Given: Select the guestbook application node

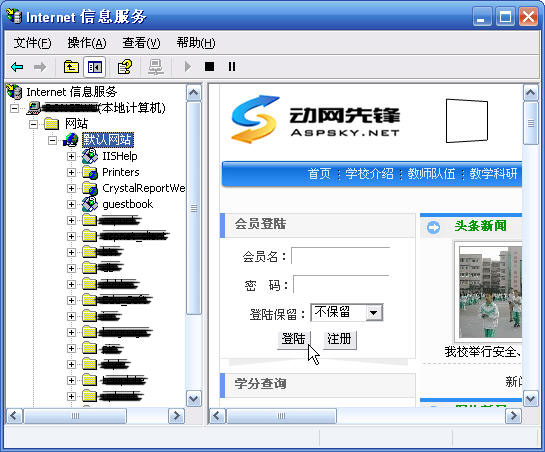Looking at the screenshot, I should pyautogui.click(x=127, y=204).
